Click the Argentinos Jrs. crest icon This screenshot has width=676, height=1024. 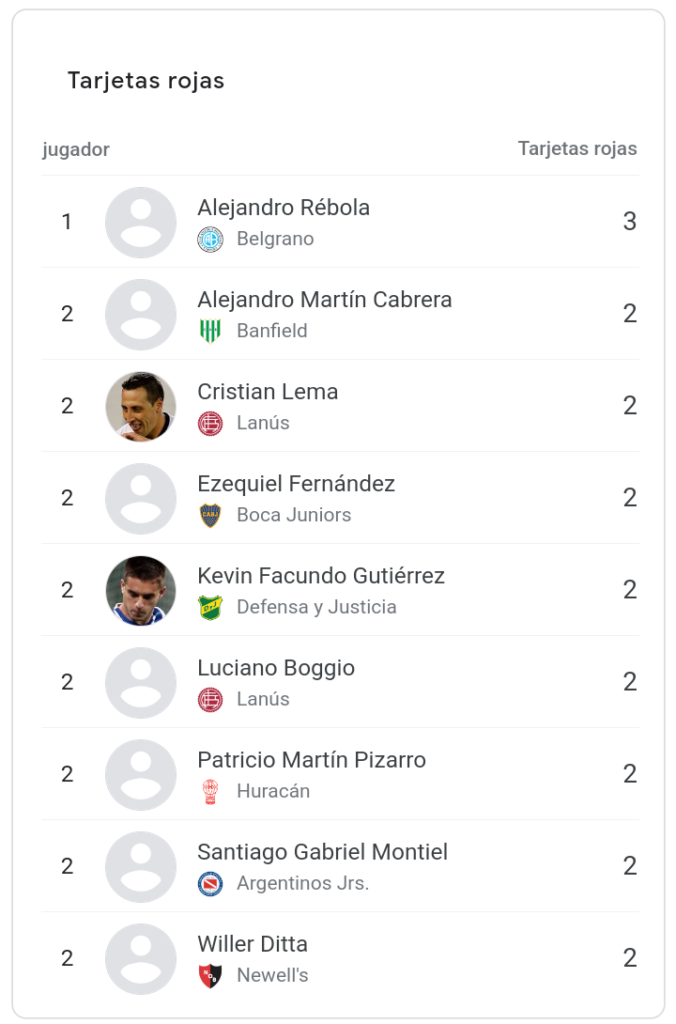(x=210, y=883)
